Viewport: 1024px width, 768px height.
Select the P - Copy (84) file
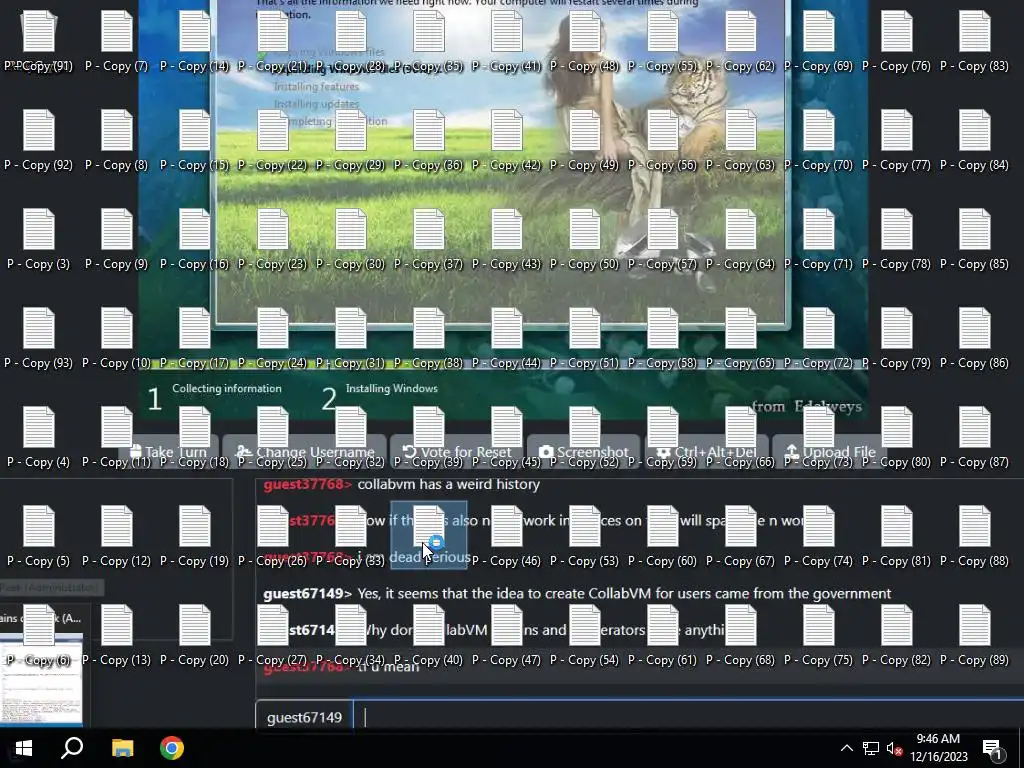974,140
